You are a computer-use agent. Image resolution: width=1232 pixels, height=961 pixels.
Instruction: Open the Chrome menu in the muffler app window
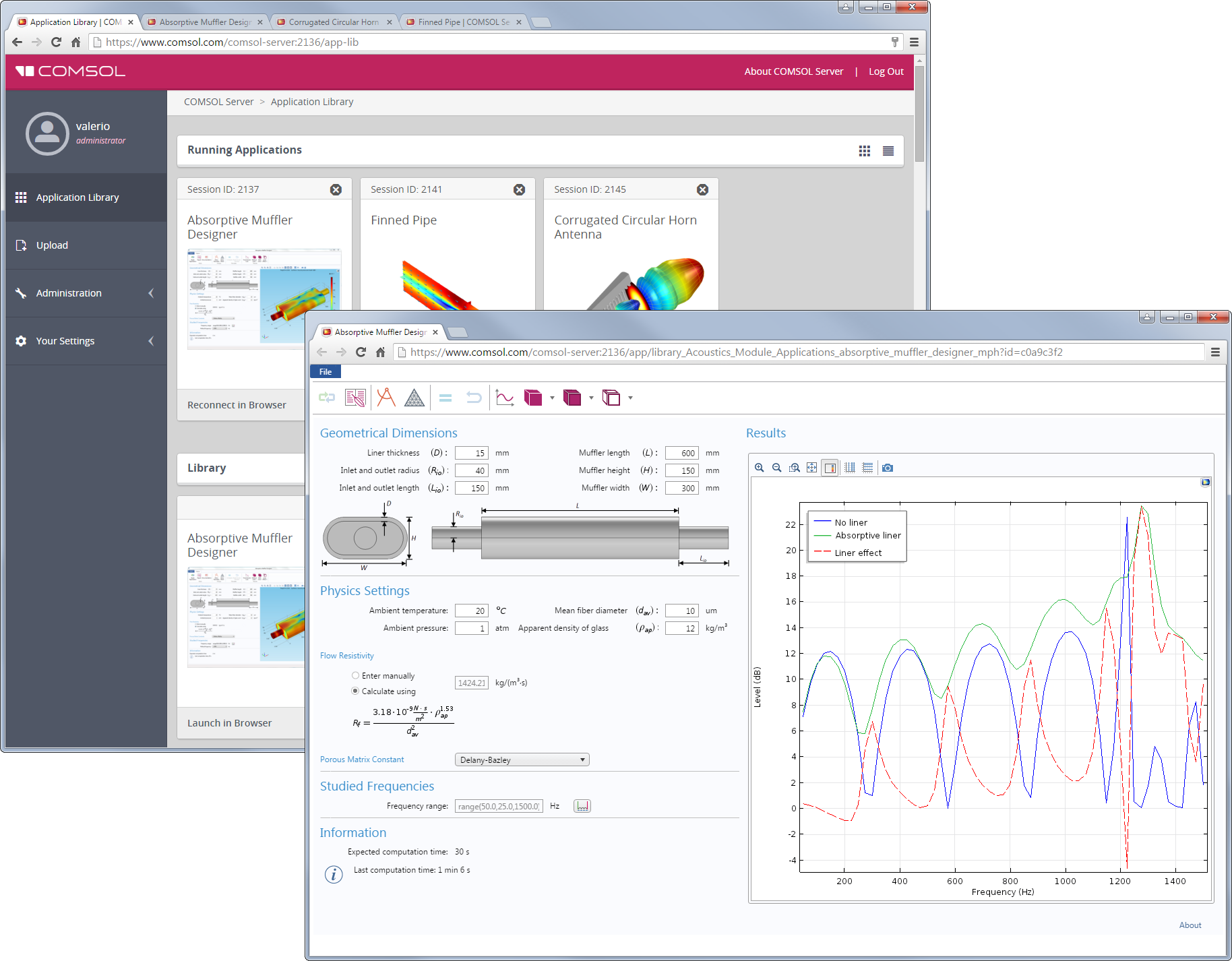pos(1215,352)
